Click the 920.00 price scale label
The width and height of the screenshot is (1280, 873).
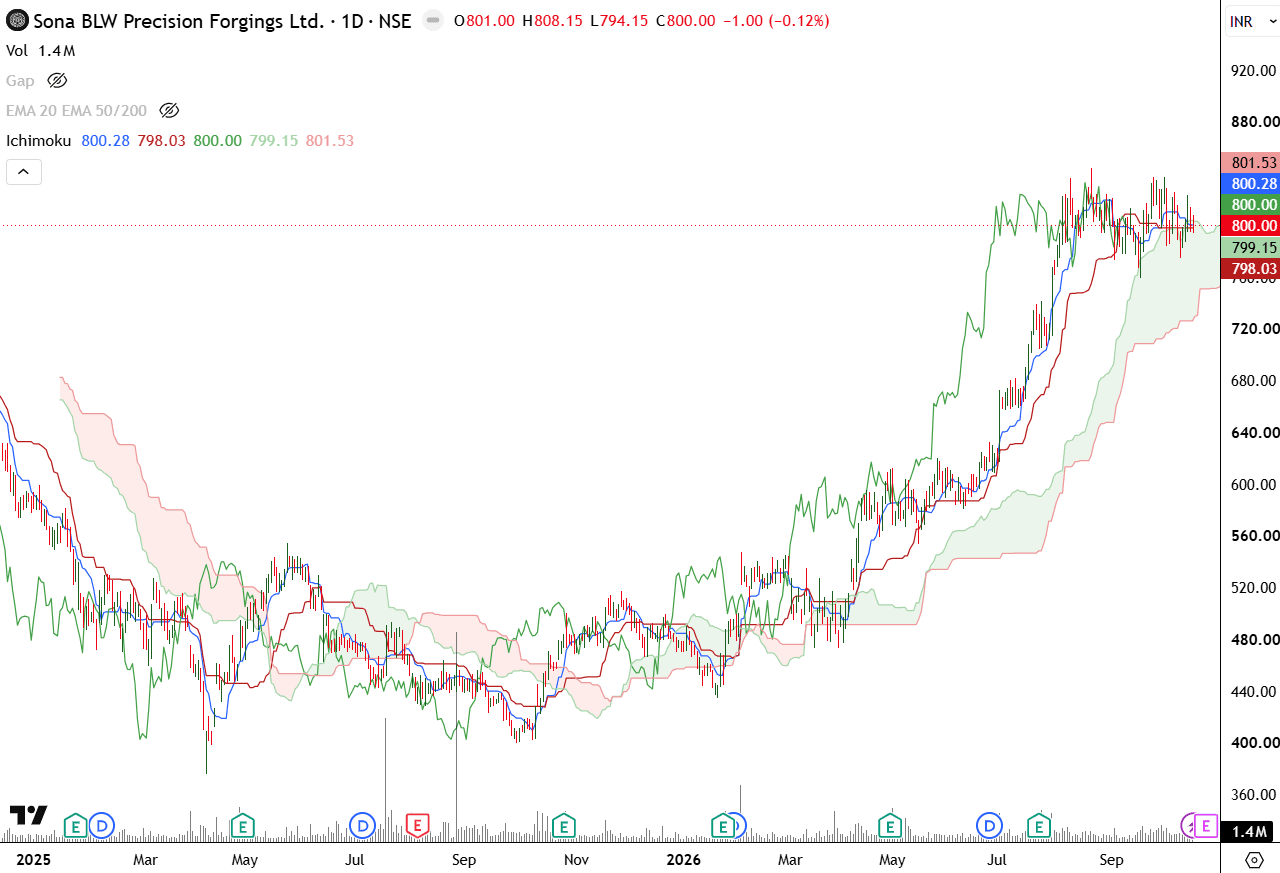[1254, 70]
